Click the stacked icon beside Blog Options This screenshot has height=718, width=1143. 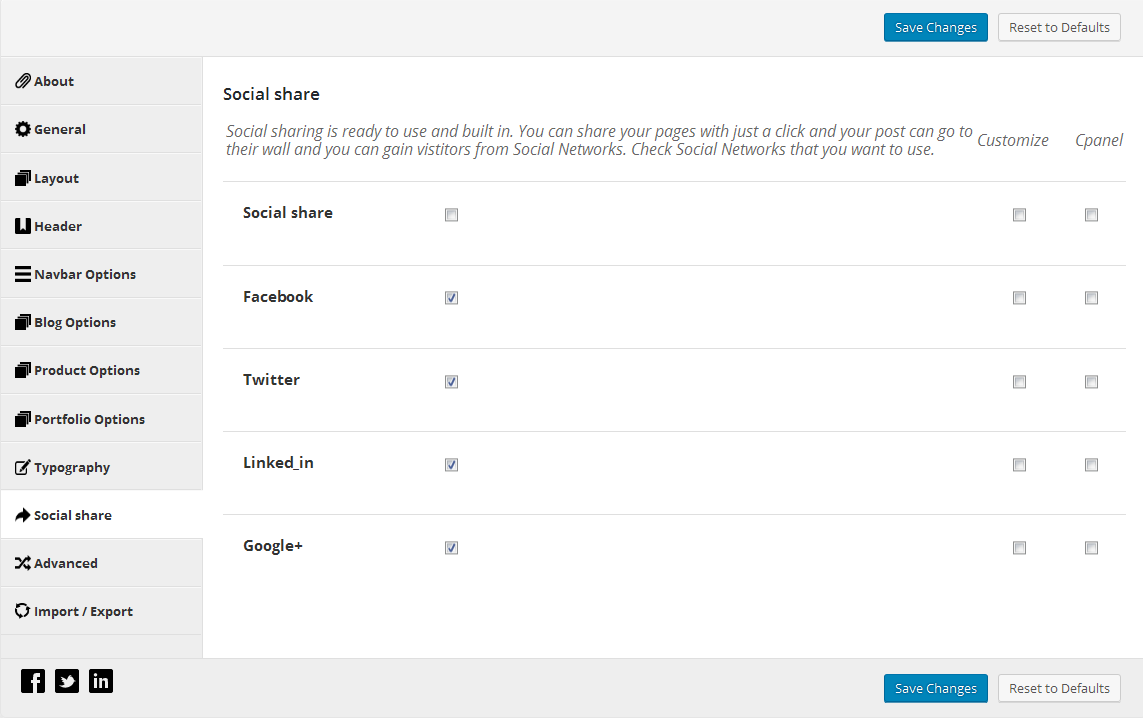(23, 322)
